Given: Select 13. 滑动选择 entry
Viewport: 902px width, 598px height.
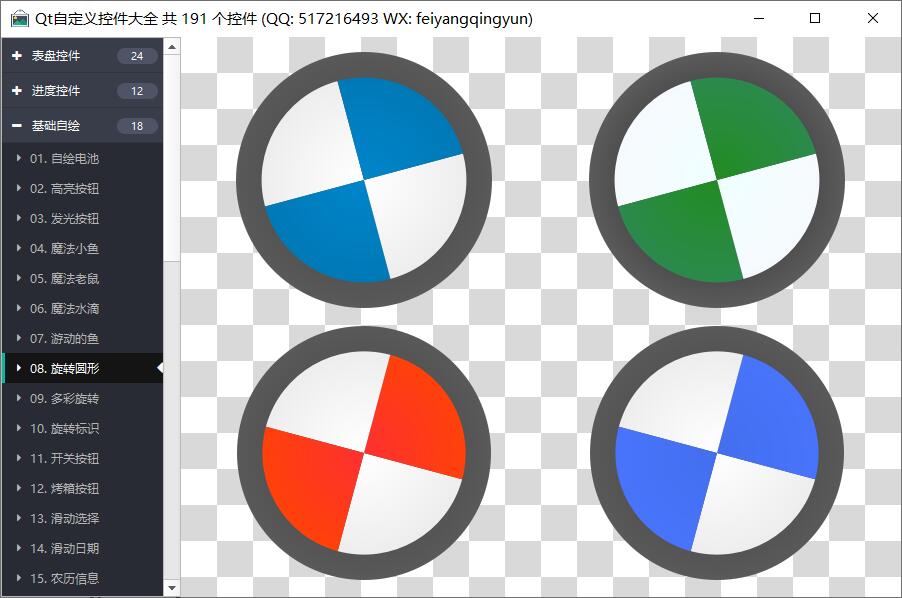Looking at the screenshot, I should tap(64, 518).
